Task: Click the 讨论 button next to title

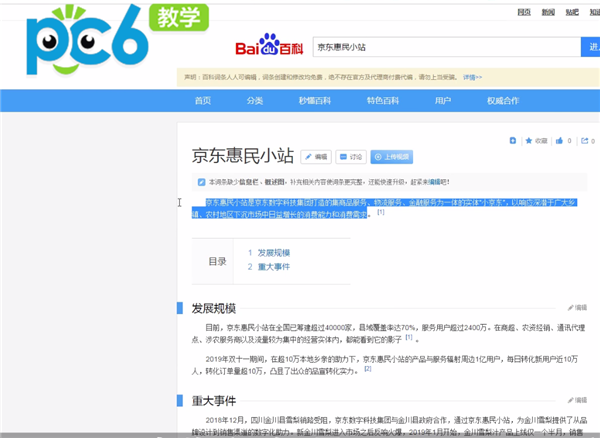Action: 351,157
